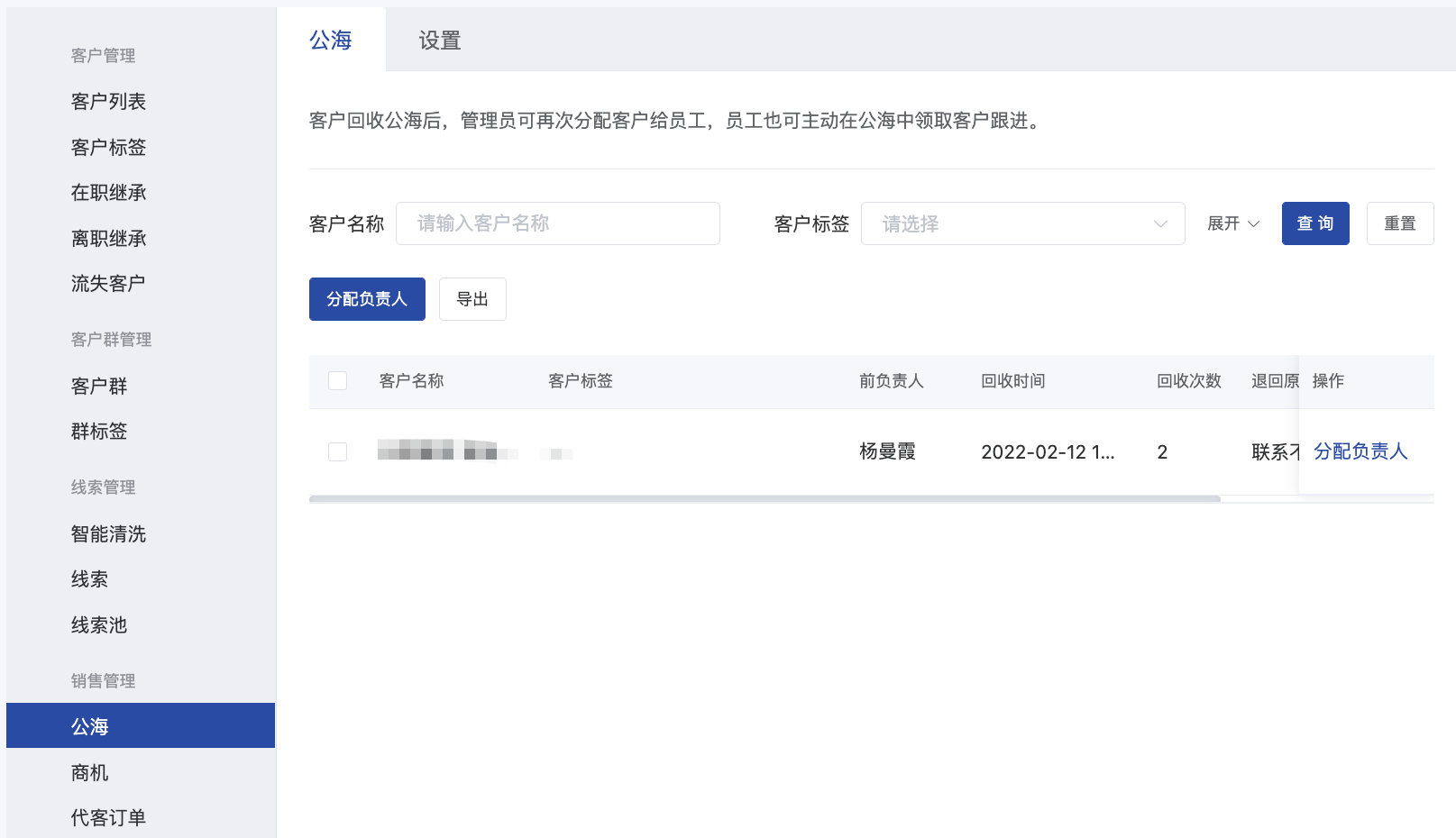Viewport: 1456px width, 838px height.
Task: Switch to the 公海 tab
Action: point(330,40)
